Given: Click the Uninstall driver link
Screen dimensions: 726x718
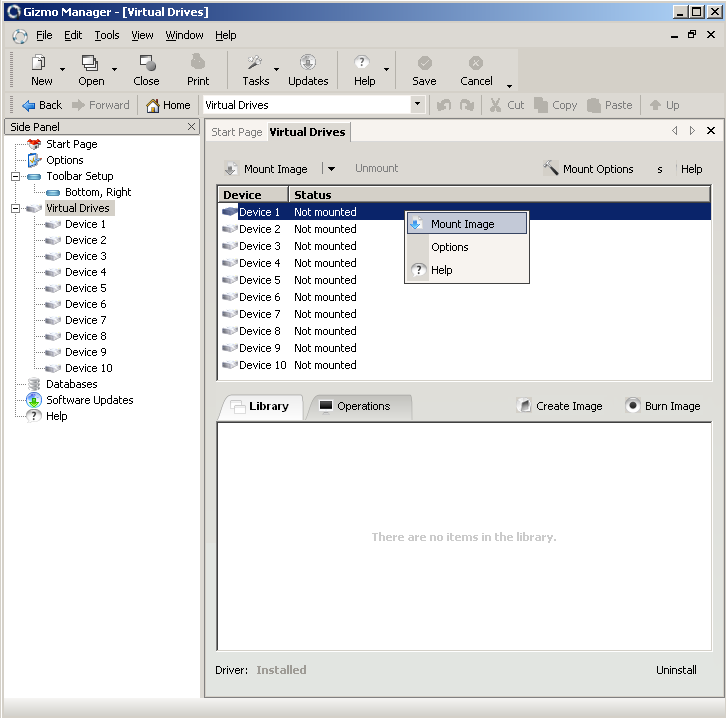Looking at the screenshot, I should click(676, 670).
